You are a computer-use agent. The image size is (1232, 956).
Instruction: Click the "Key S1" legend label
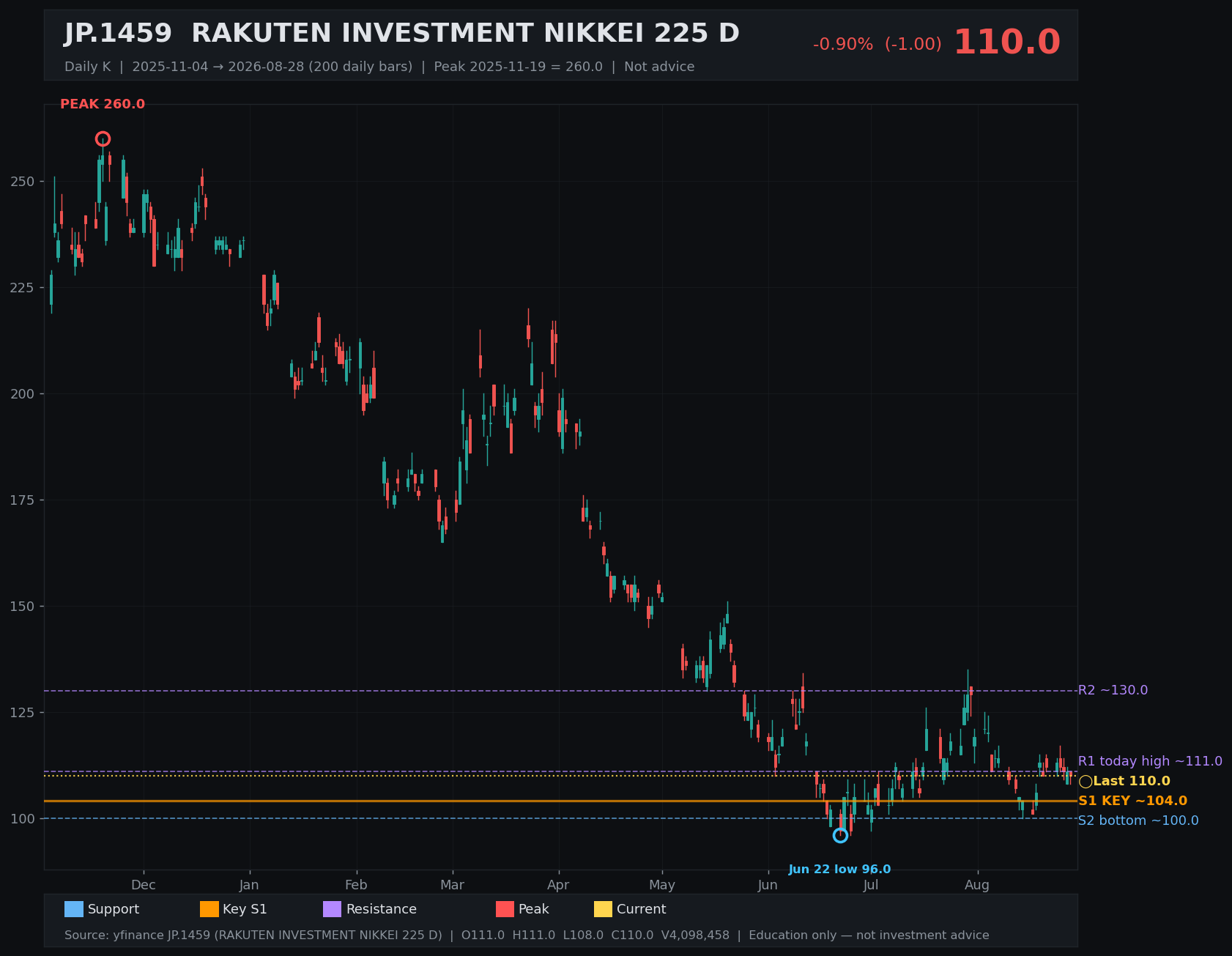click(245, 909)
